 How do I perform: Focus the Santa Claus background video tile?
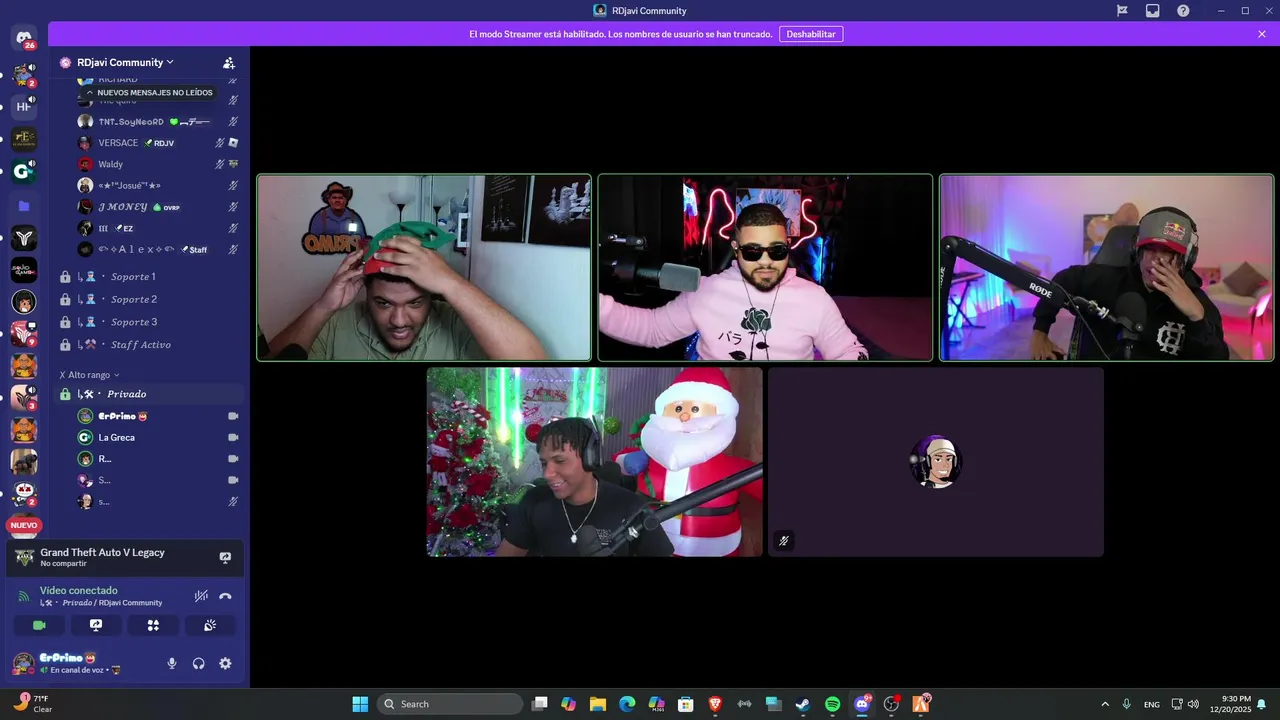pos(594,462)
